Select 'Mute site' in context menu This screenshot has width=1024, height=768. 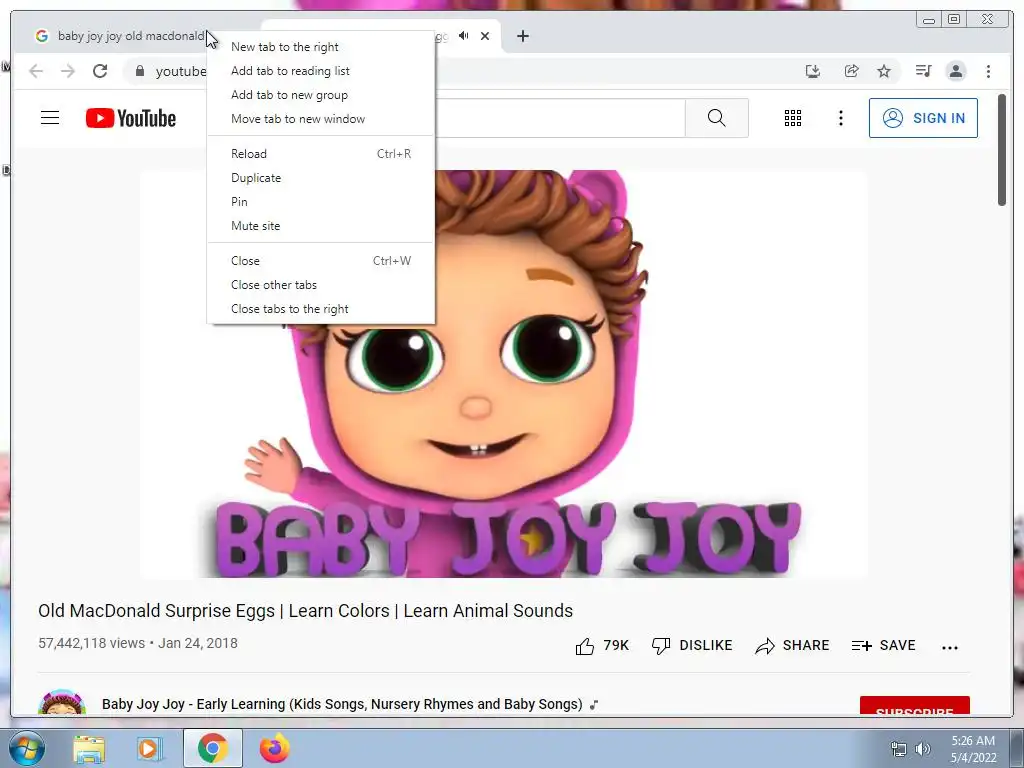click(321, 226)
